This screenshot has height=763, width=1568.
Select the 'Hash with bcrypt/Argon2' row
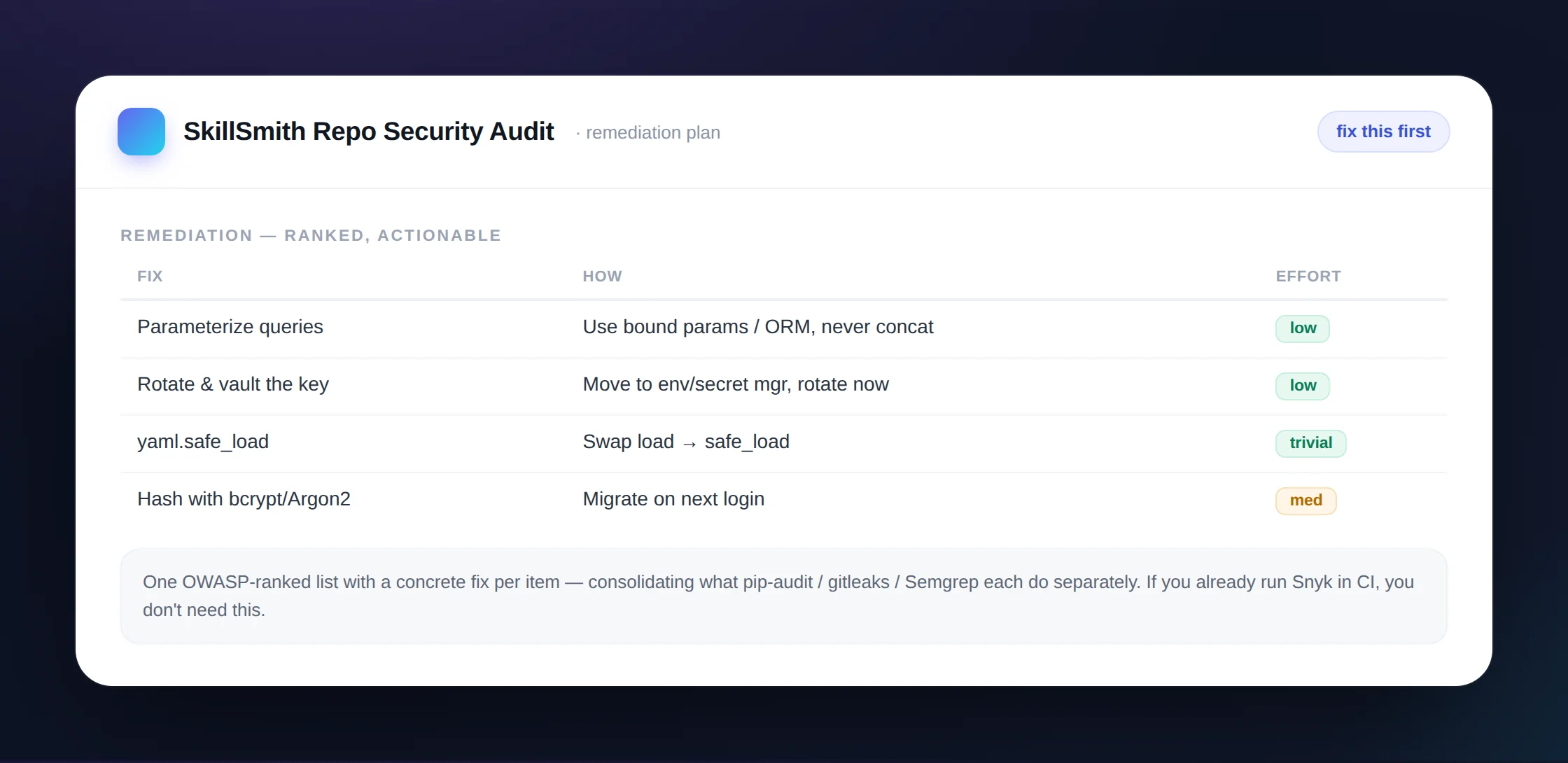click(x=784, y=500)
